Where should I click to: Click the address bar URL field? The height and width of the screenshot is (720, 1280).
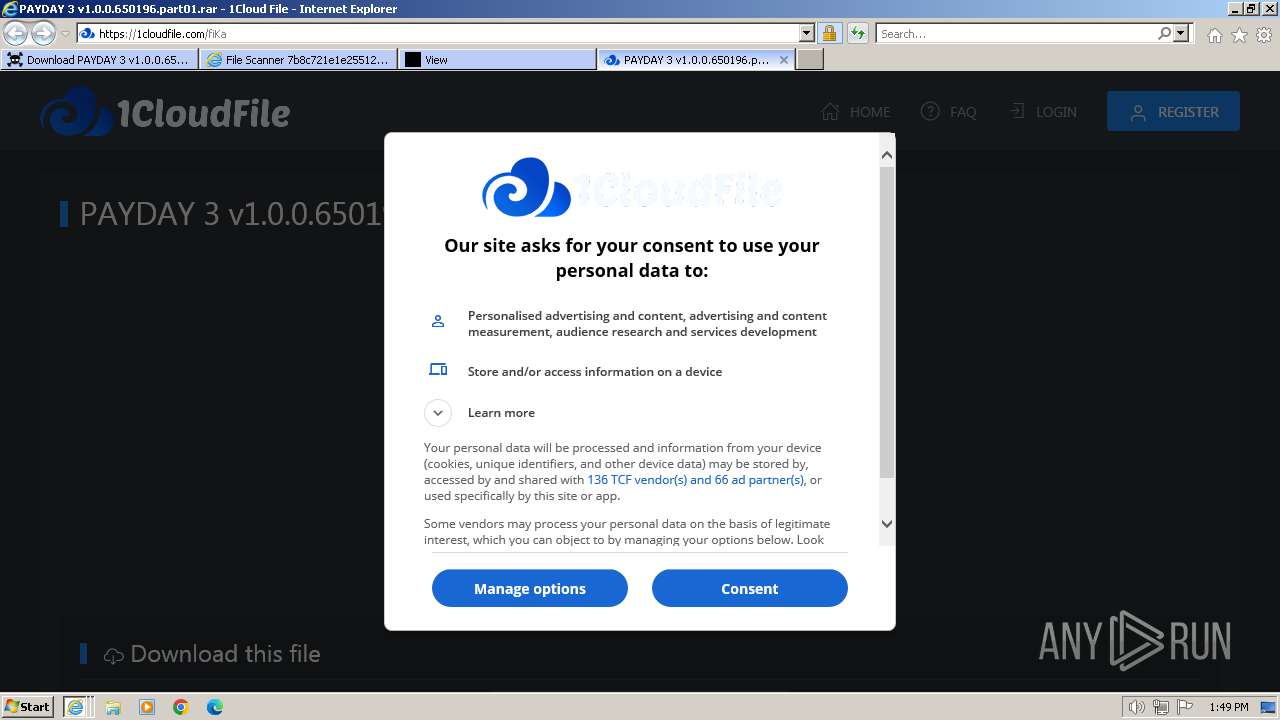[447, 33]
